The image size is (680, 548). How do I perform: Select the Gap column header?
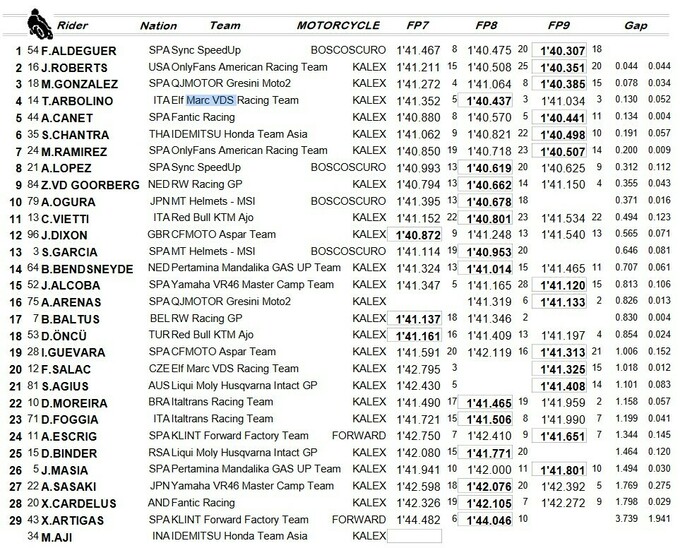pos(634,24)
